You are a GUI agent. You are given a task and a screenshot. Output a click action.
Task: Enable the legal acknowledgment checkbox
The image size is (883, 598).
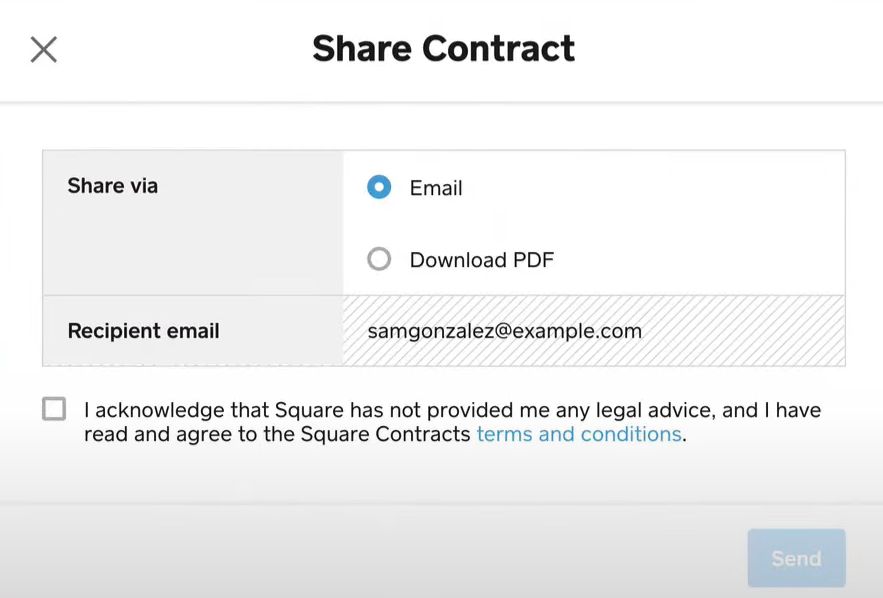[x=54, y=409]
